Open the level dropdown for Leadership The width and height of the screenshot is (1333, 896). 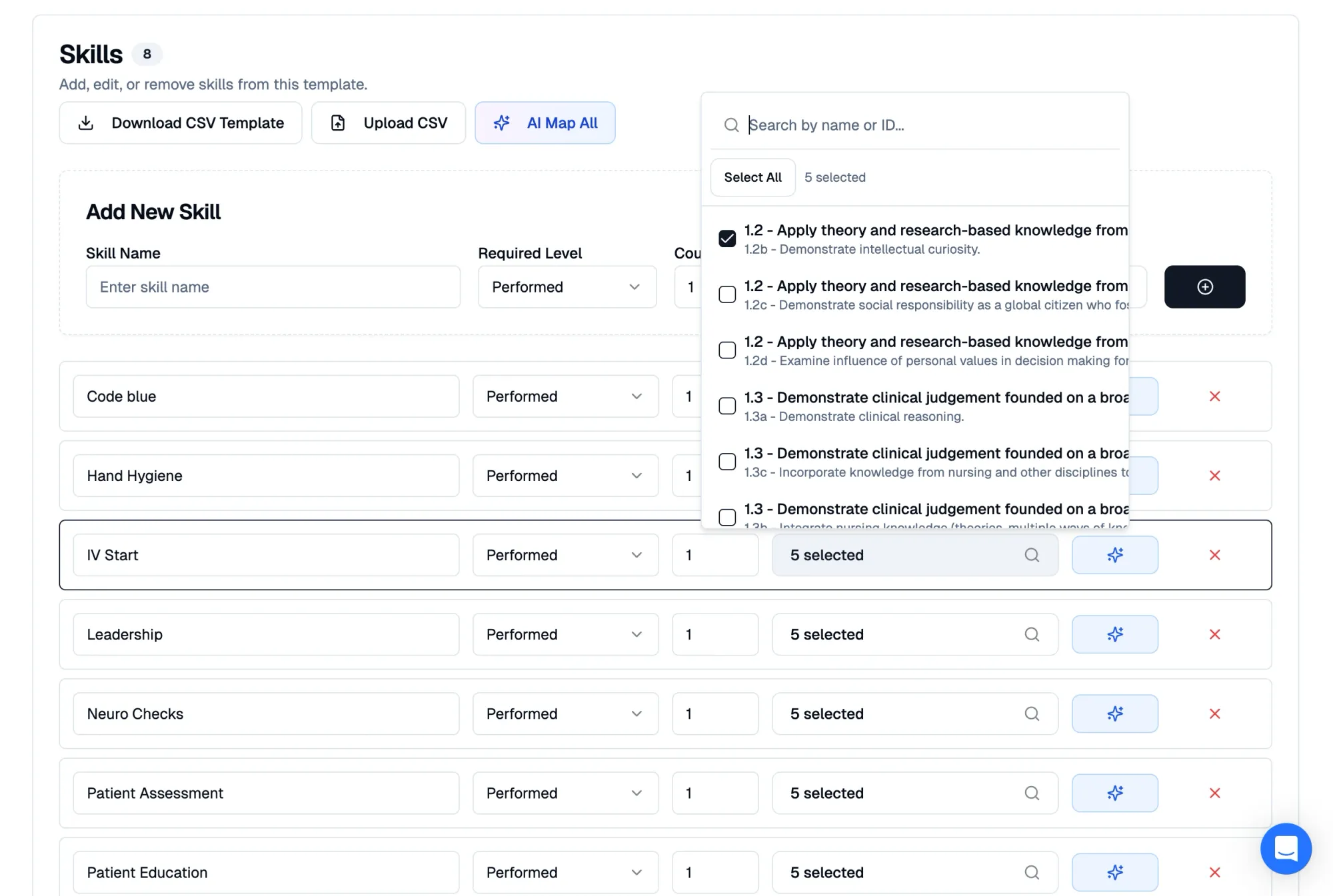click(x=565, y=634)
